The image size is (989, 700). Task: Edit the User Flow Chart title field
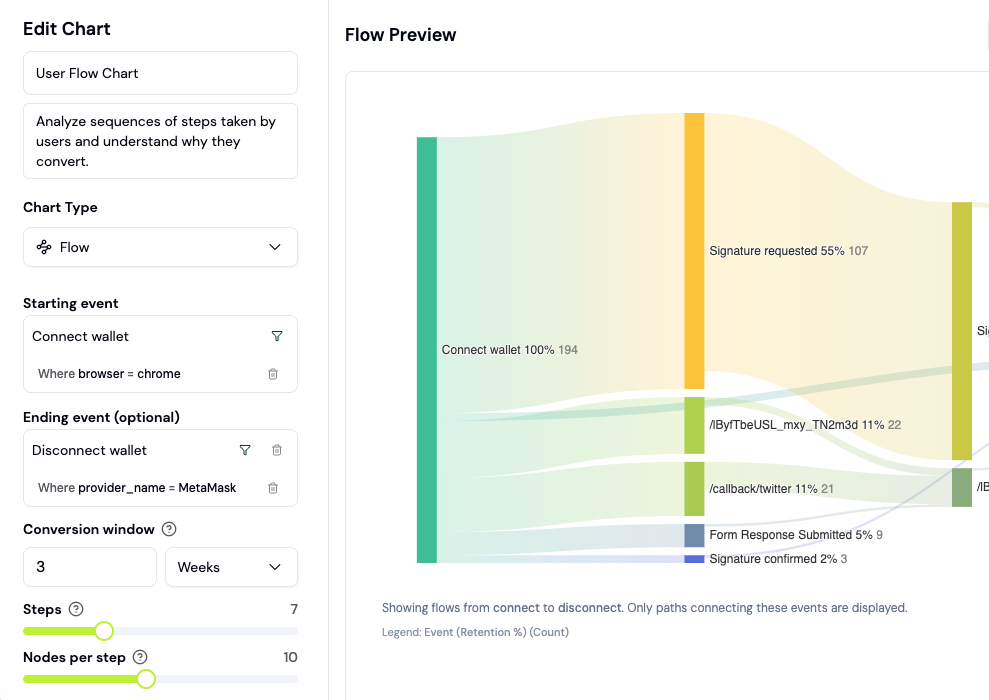click(x=160, y=73)
